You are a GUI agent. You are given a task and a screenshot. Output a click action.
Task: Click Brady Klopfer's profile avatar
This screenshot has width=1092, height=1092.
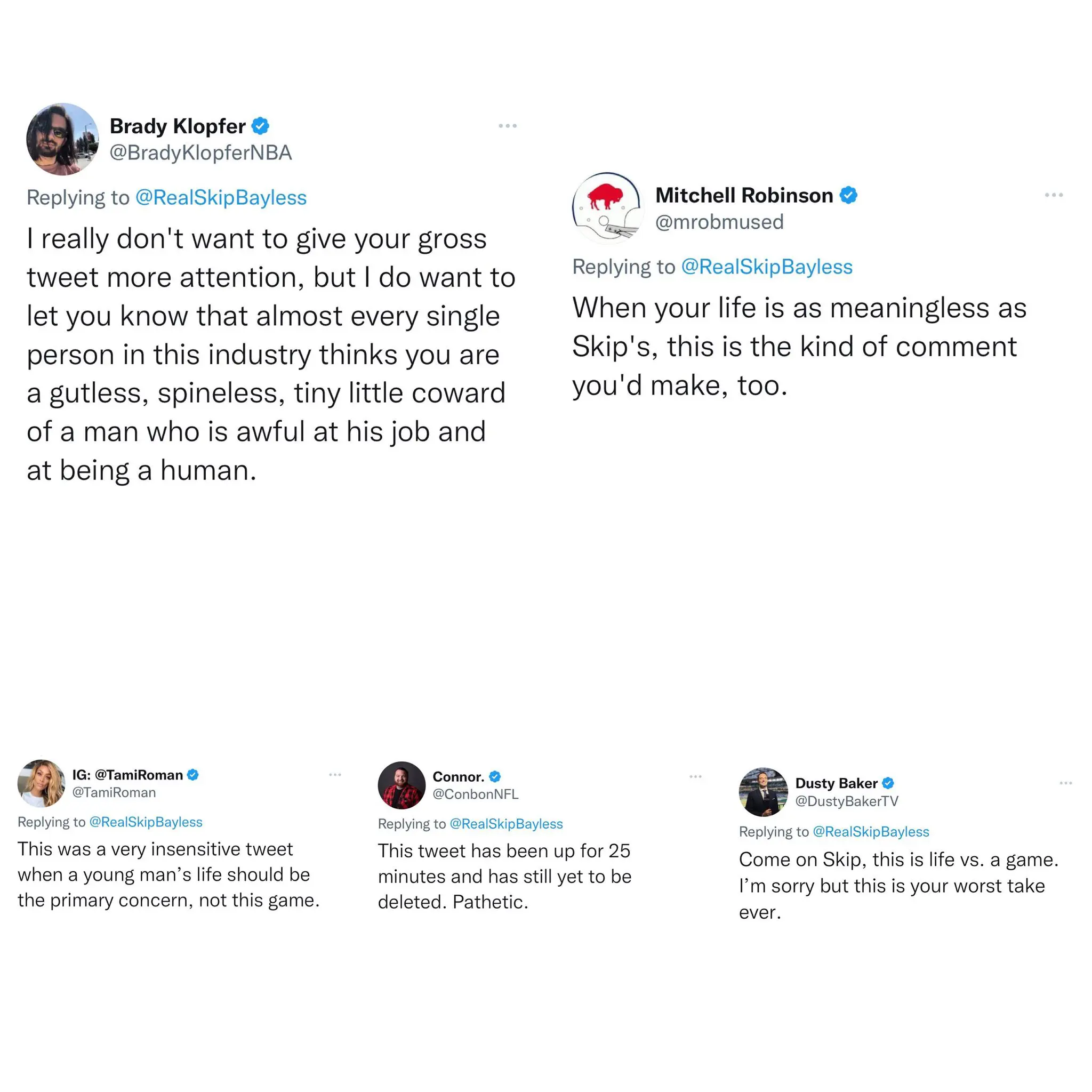point(62,139)
